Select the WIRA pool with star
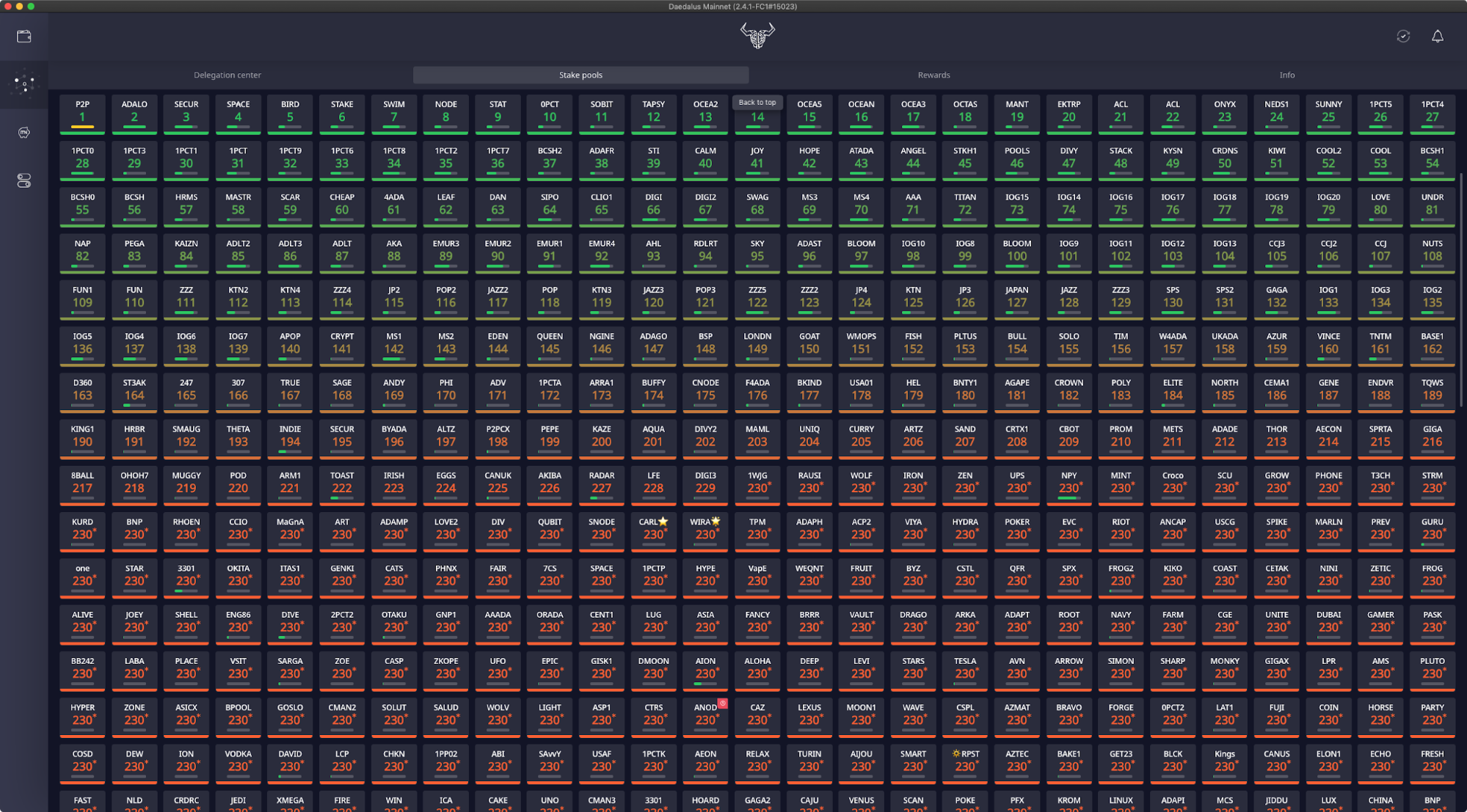Image resolution: width=1467 pixels, height=812 pixels. point(705,530)
